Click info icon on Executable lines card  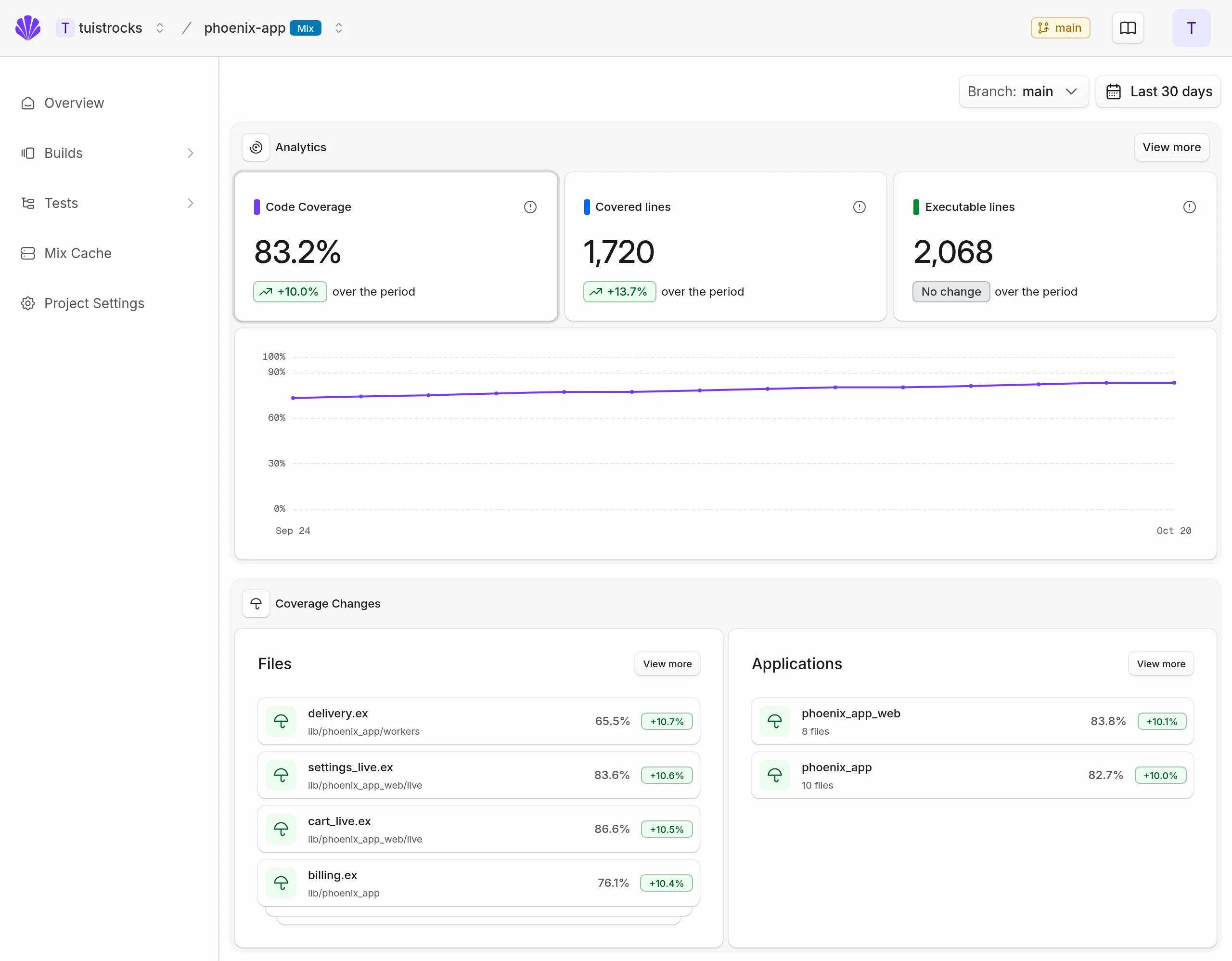[x=1189, y=207]
